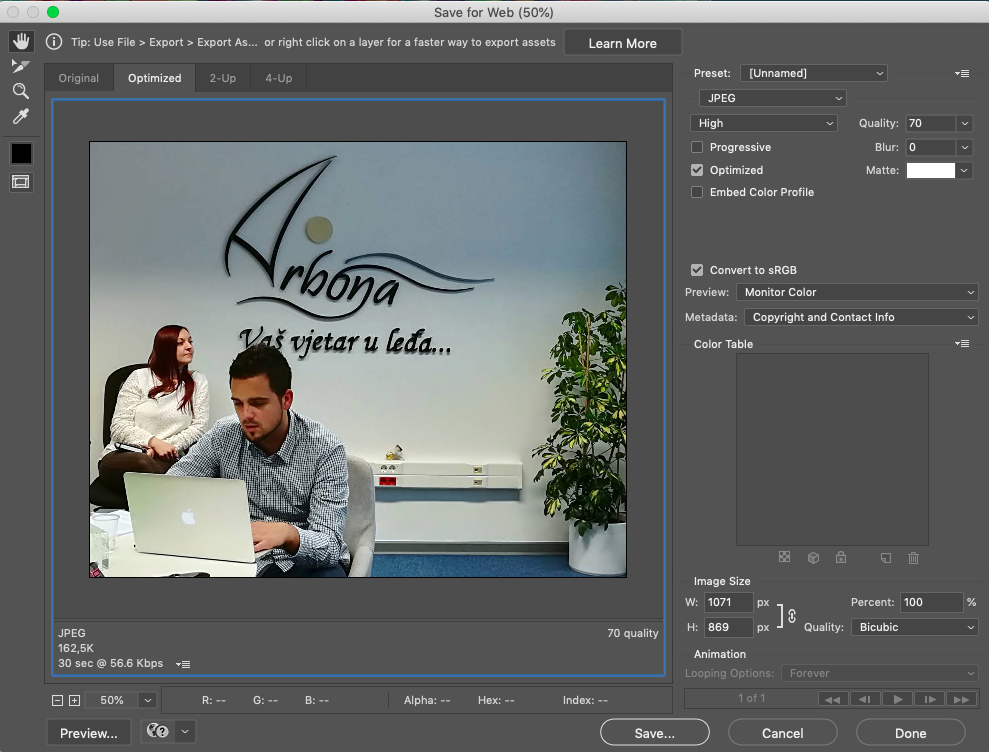Viewport: 989px width, 752px height.
Task: Click the previous frame button
Action: click(x=865, y=699)
